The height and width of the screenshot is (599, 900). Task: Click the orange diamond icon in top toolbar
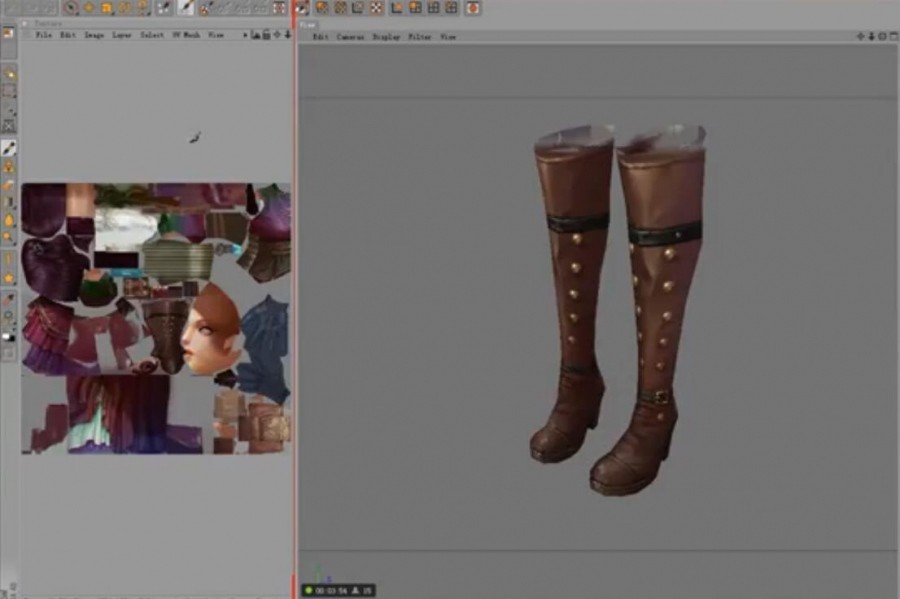pyautogui.click(x=89, y=7)
